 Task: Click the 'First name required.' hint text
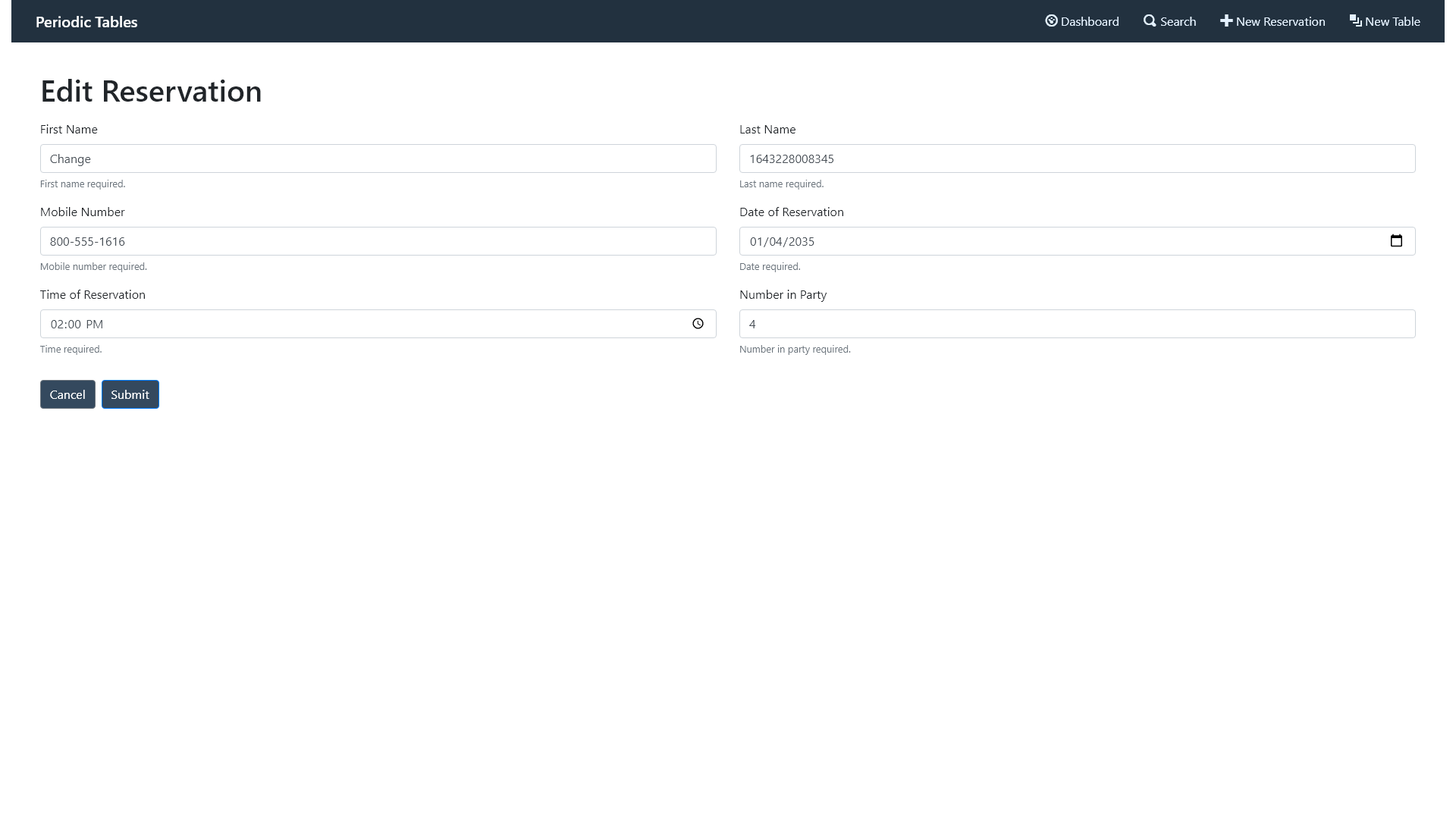[x=83, y=184]
